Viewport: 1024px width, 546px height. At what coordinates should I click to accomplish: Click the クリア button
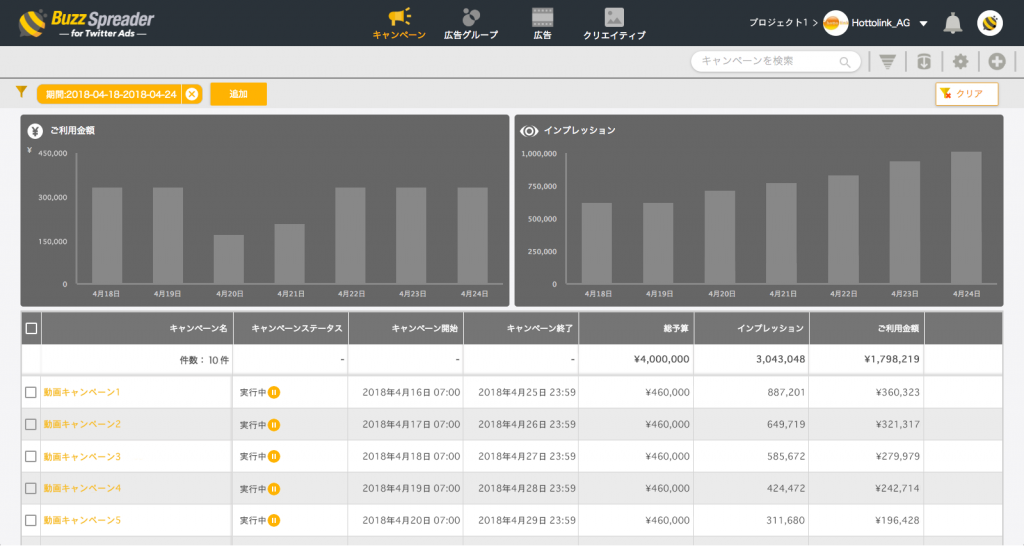click(967, 94)
